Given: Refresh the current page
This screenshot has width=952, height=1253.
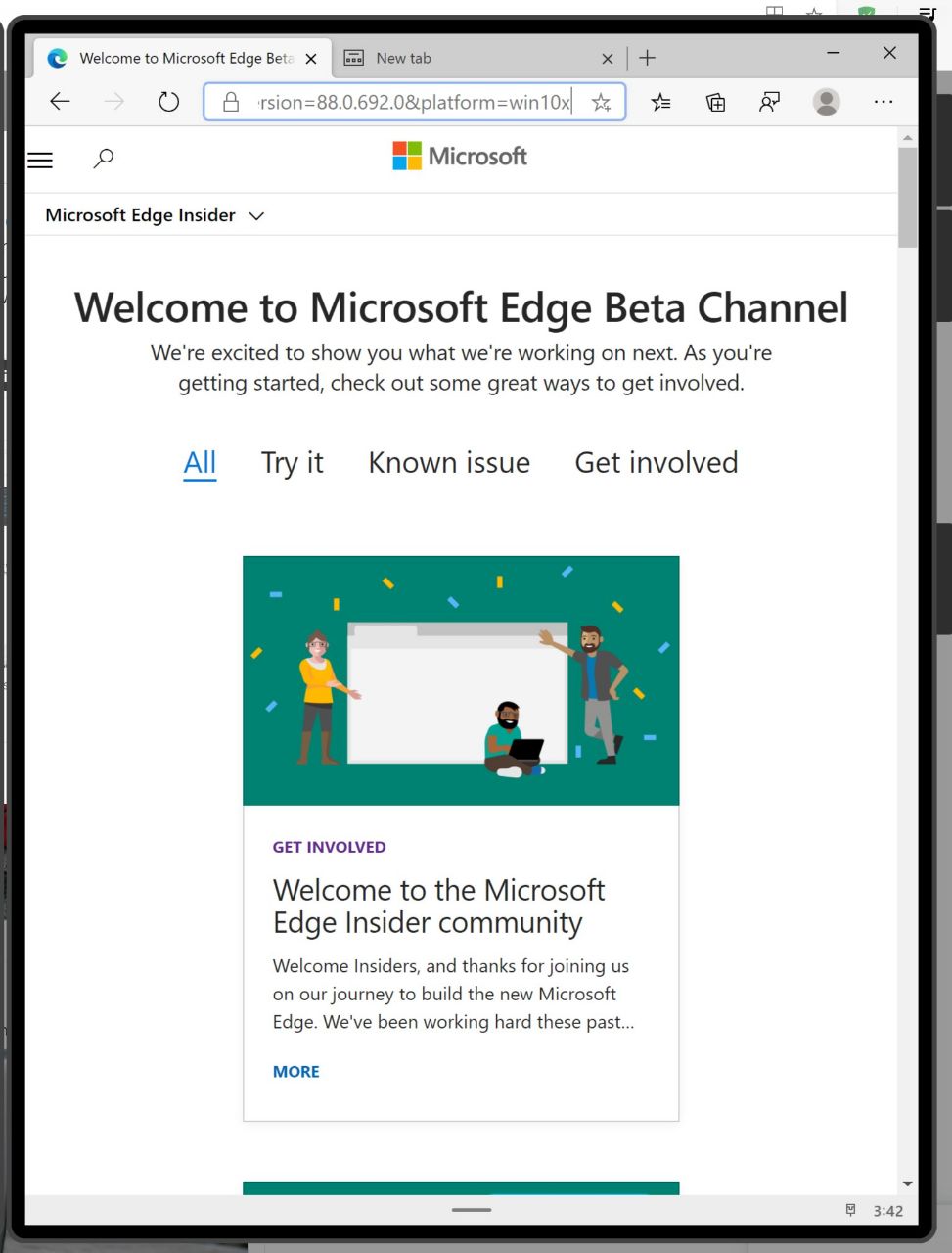Looking at the screenshot, I should coord(169,102).
